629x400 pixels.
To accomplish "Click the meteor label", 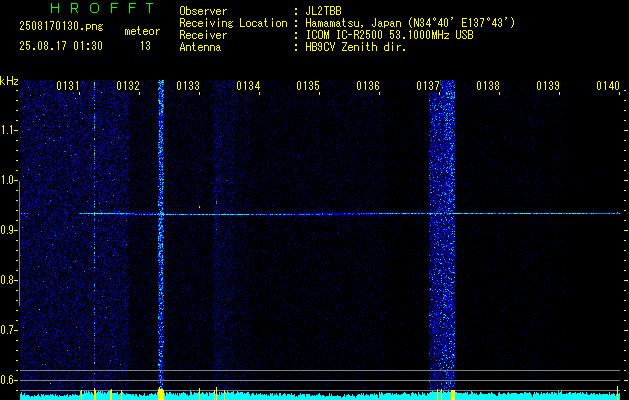I will pos(142,31).
